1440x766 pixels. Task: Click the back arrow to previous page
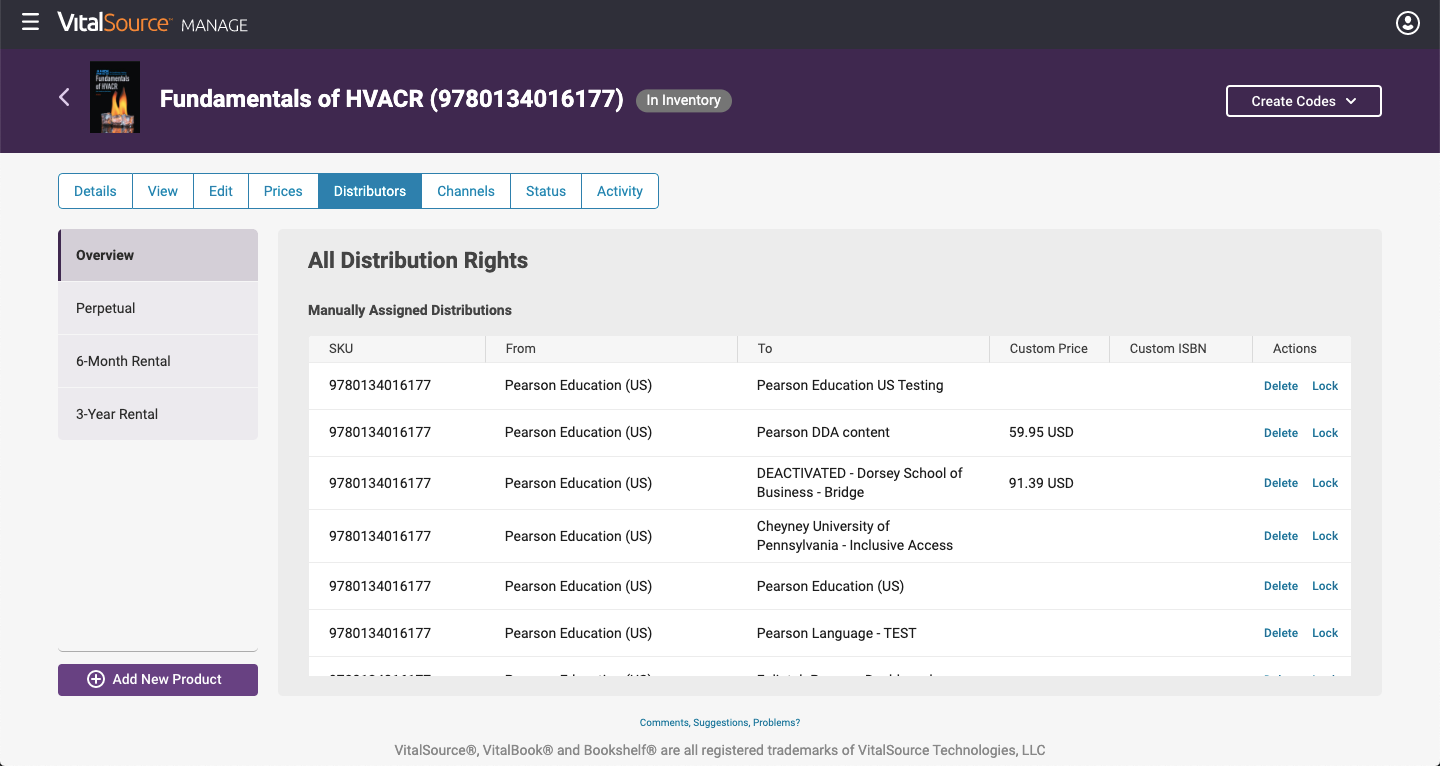coord(64,97)
